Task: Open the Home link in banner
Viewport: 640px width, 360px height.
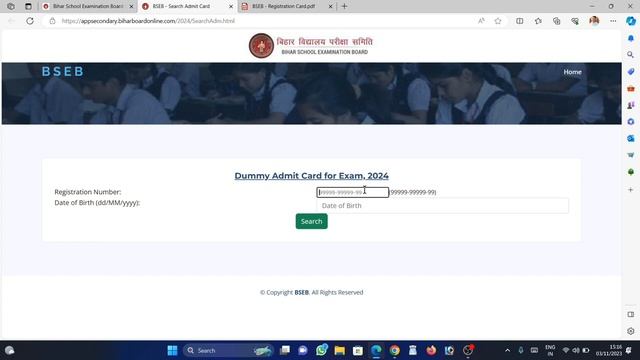Action: tap(572, 72)
